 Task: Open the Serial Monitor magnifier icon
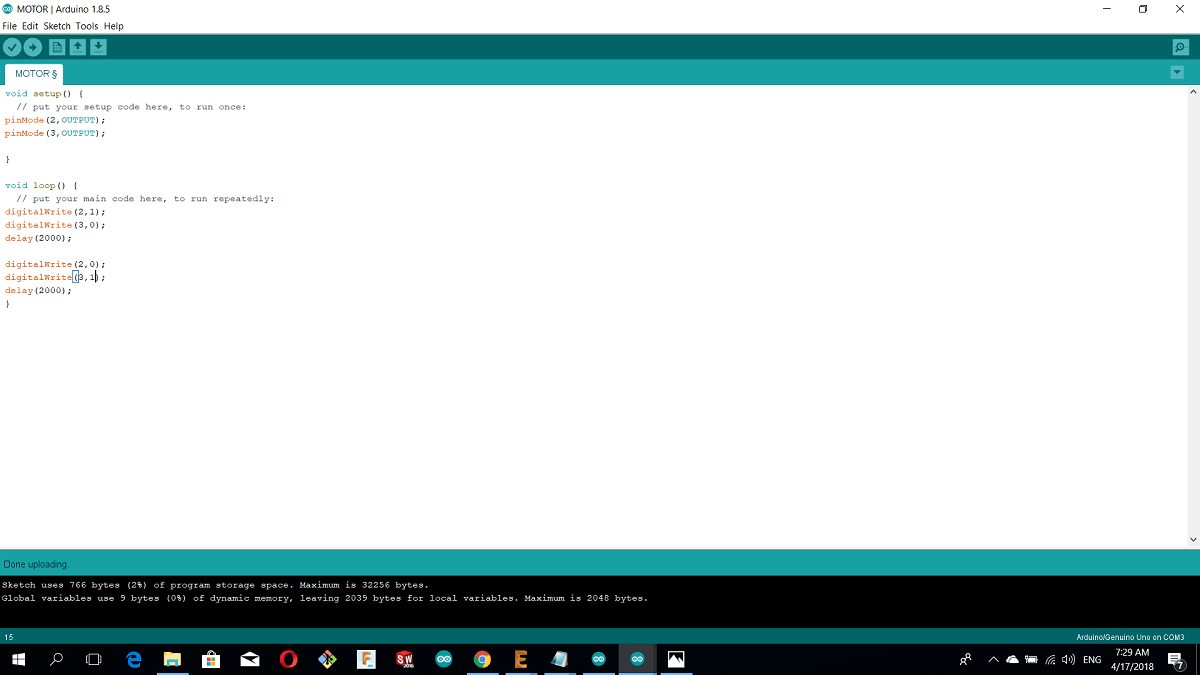[1180, 47]
